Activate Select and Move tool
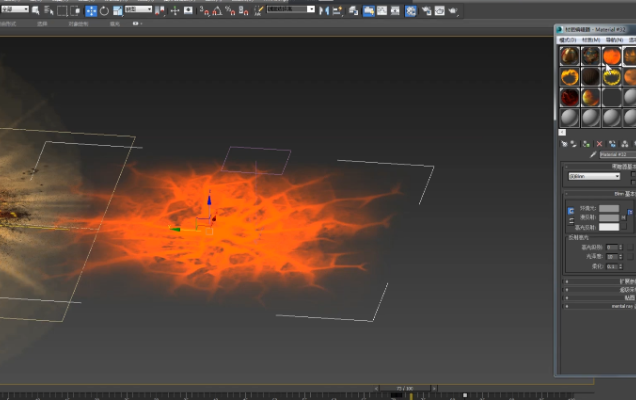 [91, 11]
